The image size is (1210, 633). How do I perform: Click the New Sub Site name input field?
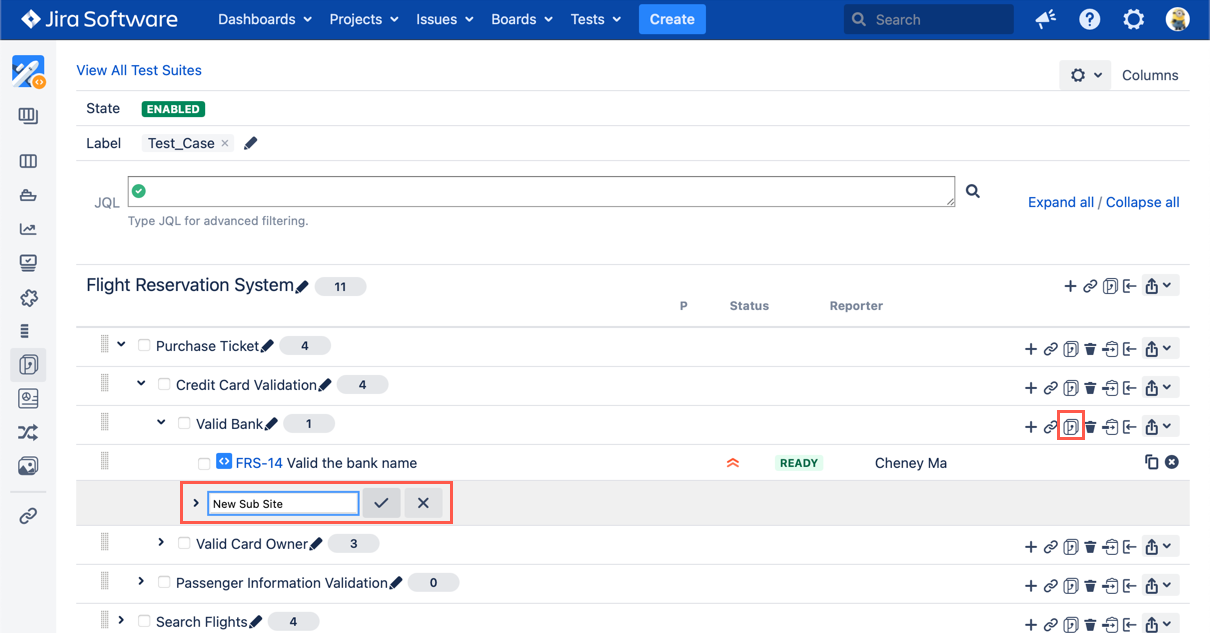tap(283, 503)
